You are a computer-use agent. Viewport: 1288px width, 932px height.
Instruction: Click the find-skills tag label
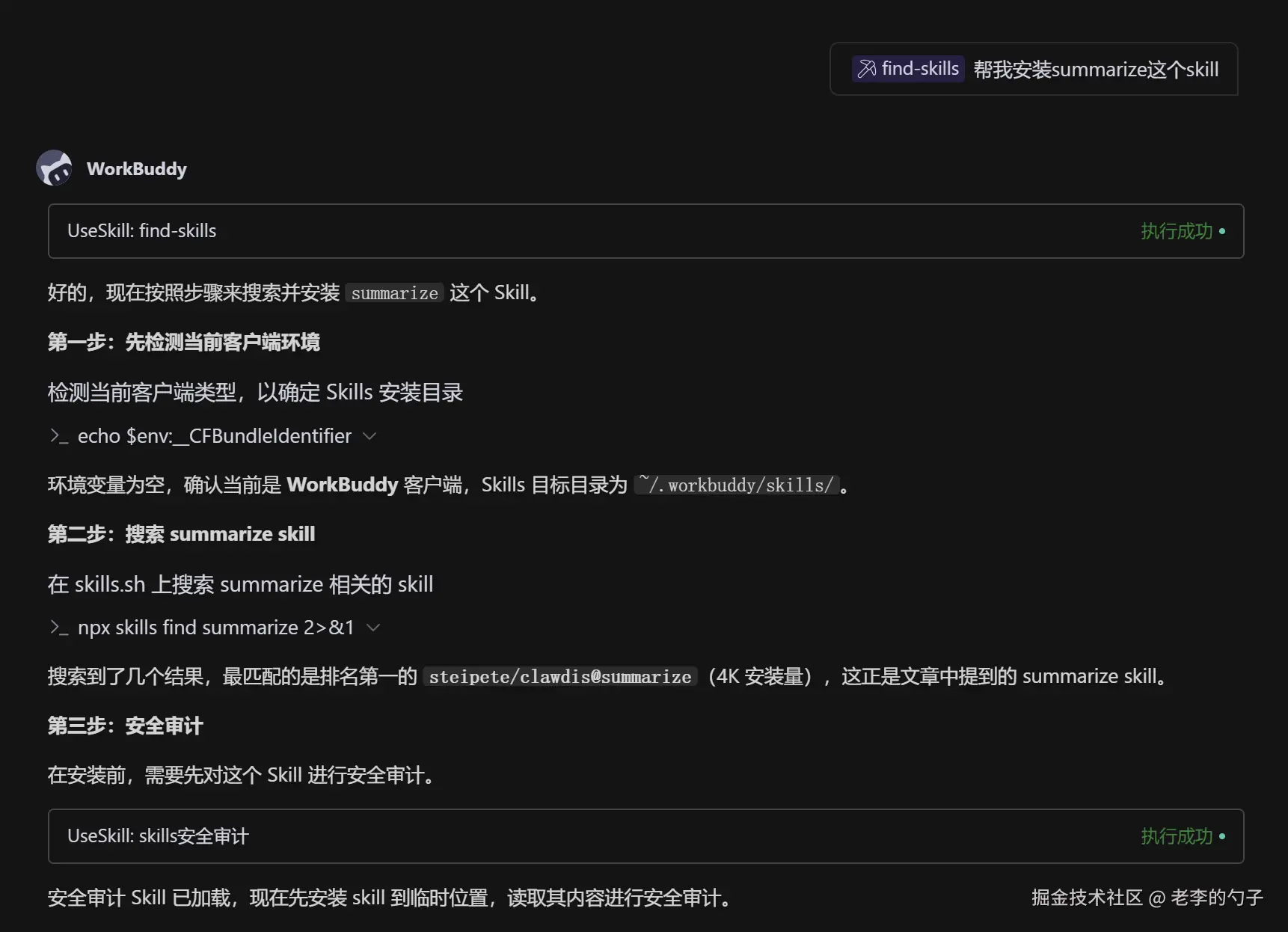click(920, 69)
